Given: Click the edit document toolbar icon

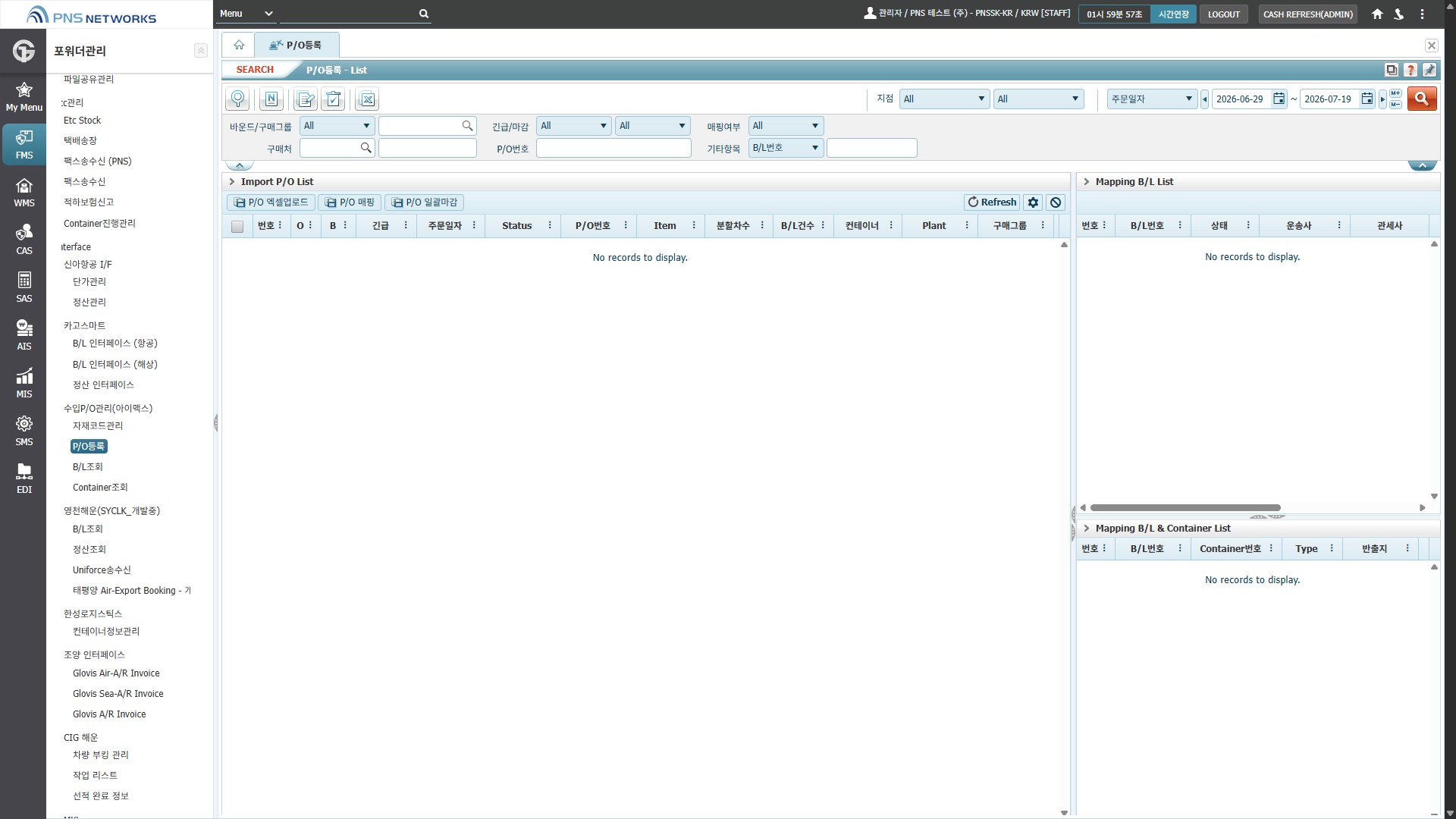Looking at the screenshot, I should pyautogui.click(x=306, y=99).
